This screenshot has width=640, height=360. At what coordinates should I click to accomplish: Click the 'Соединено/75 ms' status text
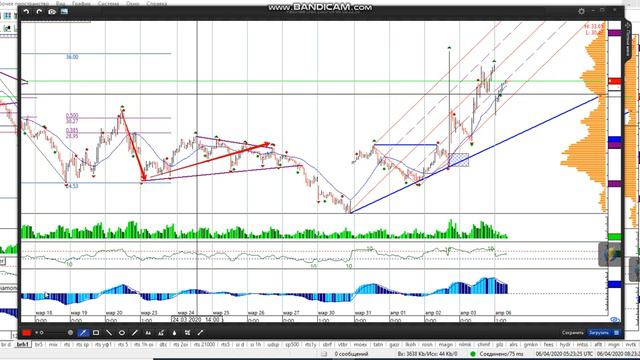(x=501, y=354)
